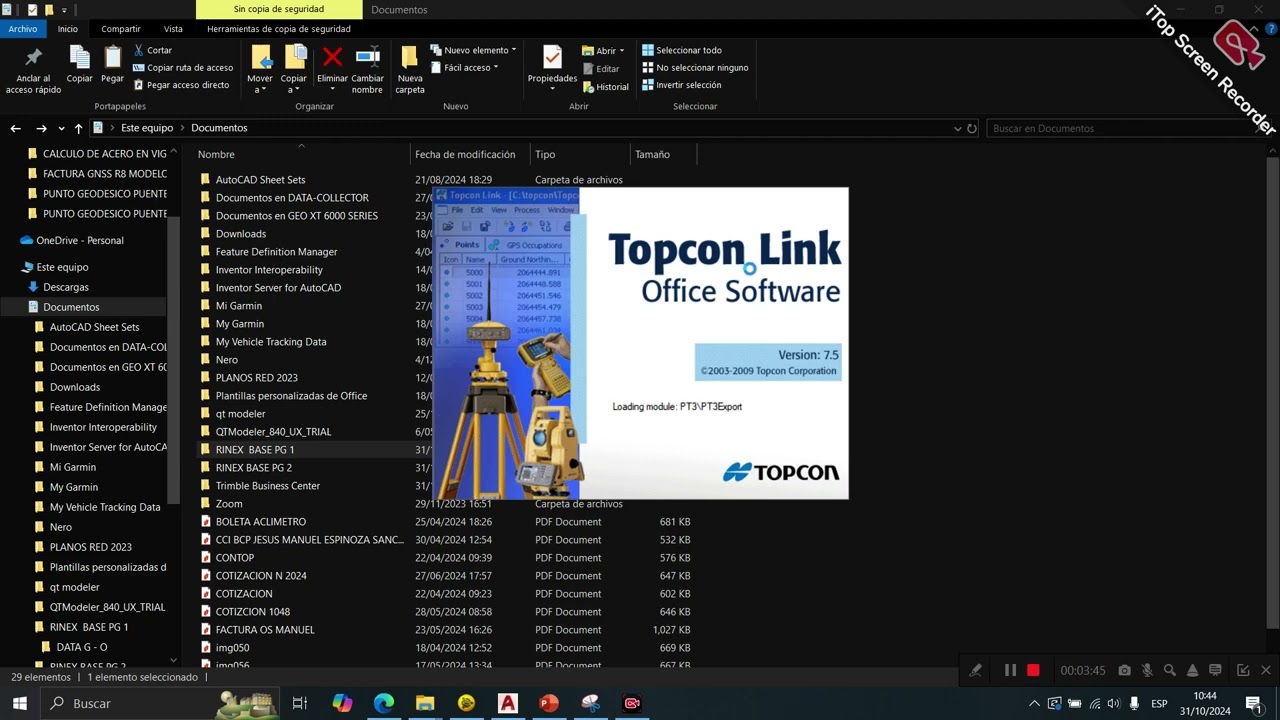
Task: Click the Copiar ribbon icon
Action: [x=79, y=58]
